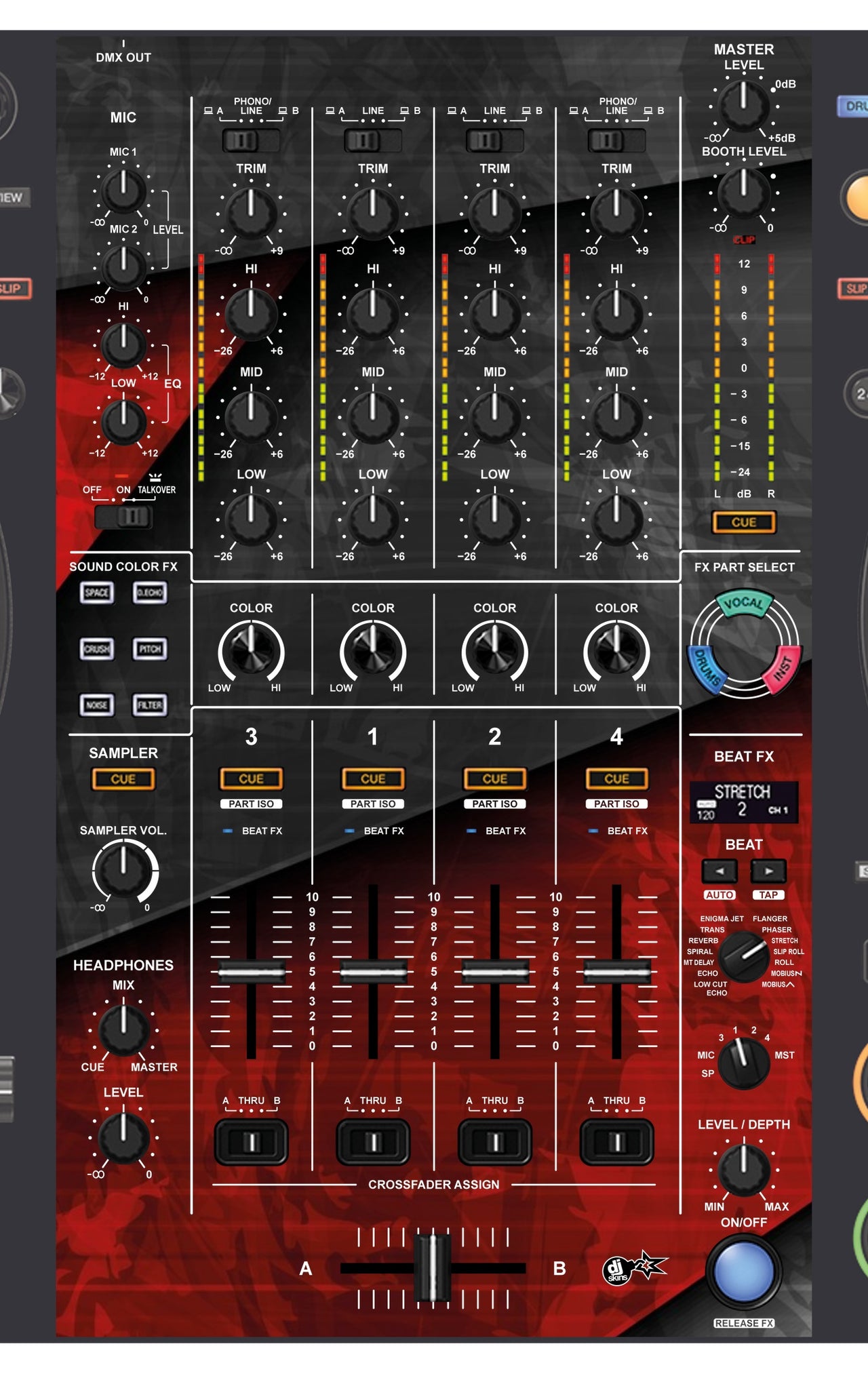Click the beat left arrow button
This screenshot has height=1380, width=868.
point(719,871)
